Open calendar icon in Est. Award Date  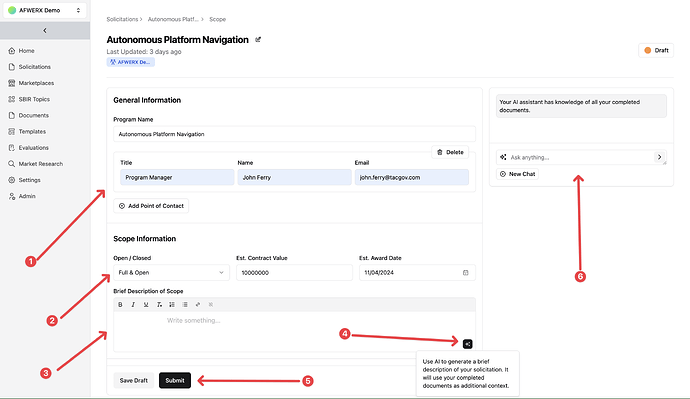pyautogui.click(x=465, y=273)
